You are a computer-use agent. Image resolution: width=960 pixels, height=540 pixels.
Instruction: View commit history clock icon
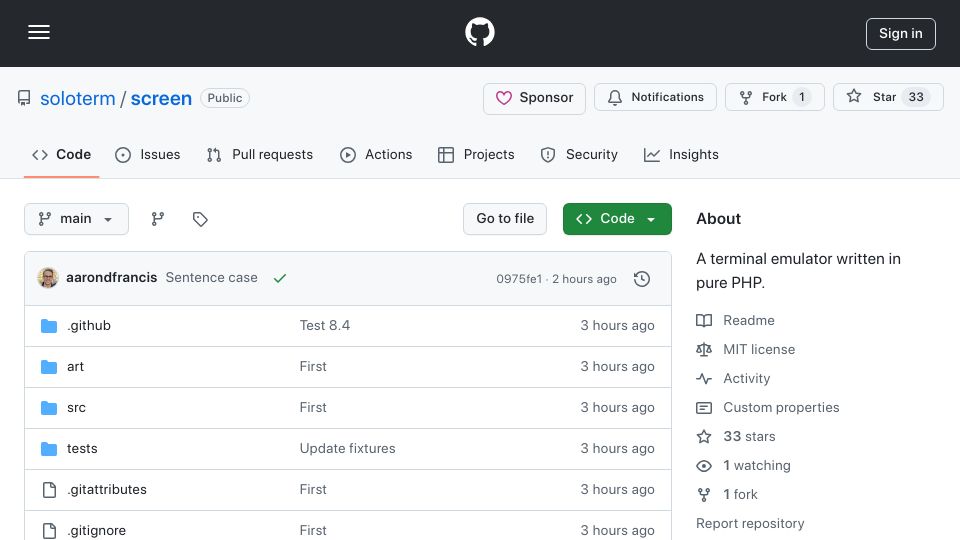coord(642,279)
